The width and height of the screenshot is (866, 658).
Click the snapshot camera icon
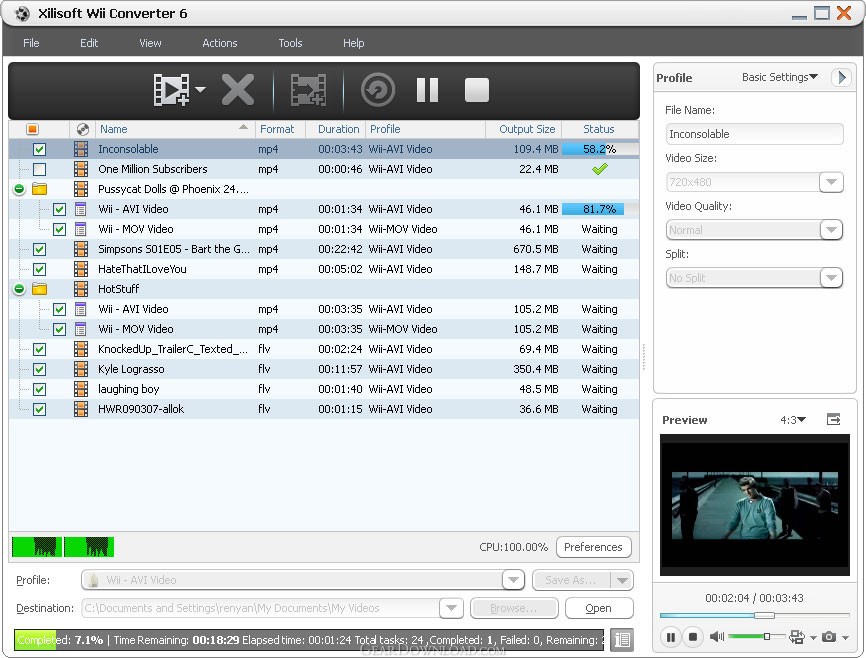click(828, 637)
